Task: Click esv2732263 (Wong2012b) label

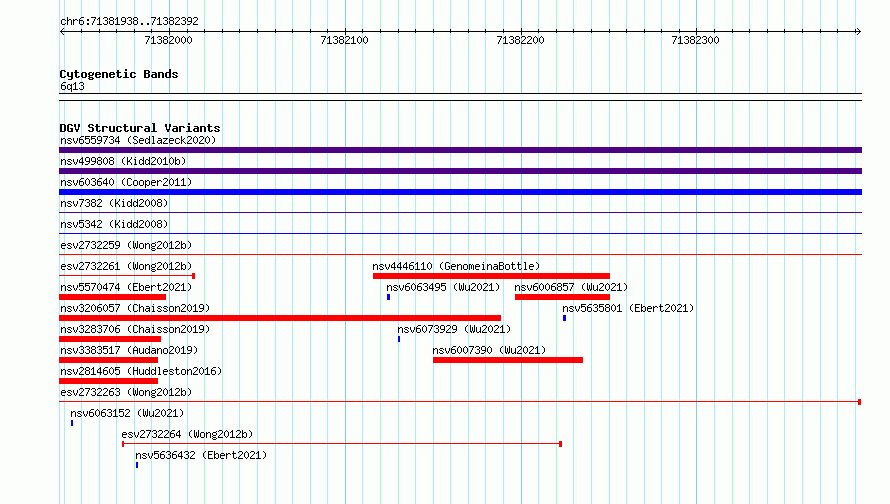Action: (126, 392)
